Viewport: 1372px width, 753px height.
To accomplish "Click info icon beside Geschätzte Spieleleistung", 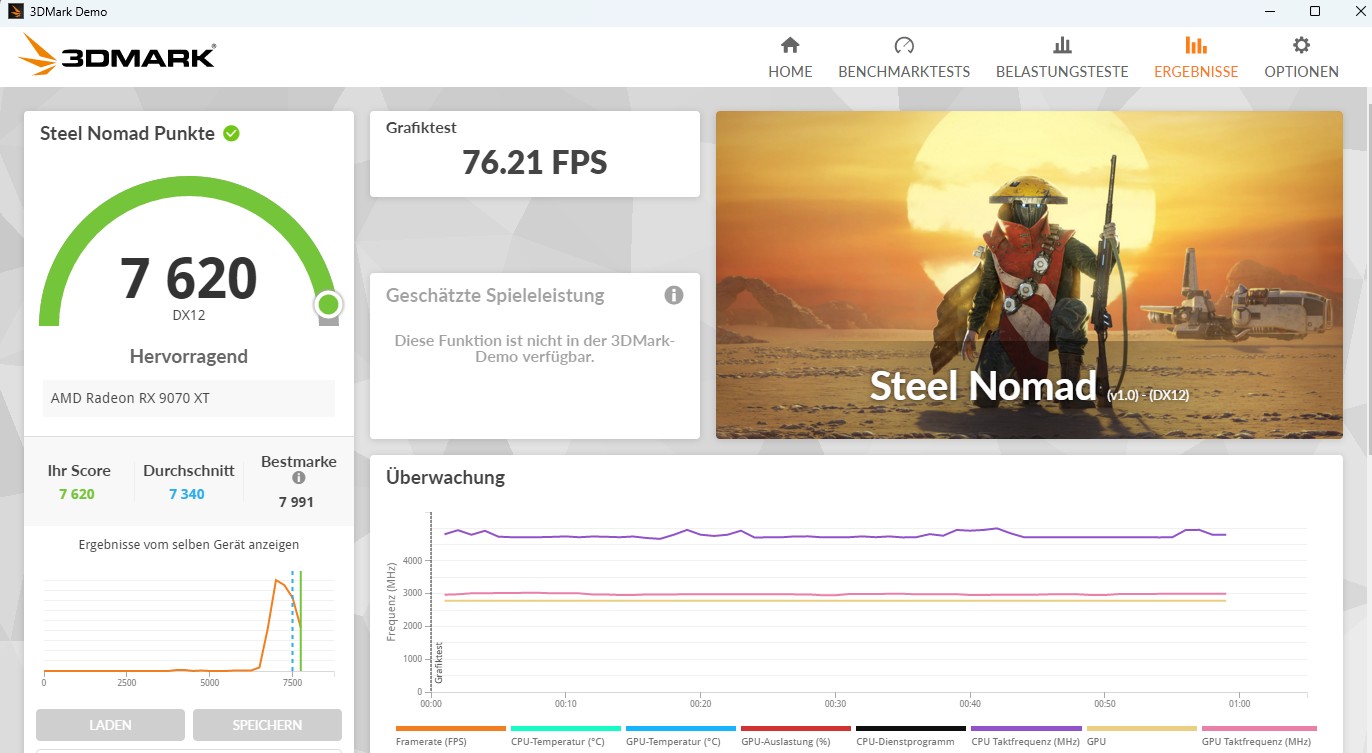I will pyautogui.click(x=674, y=295).
